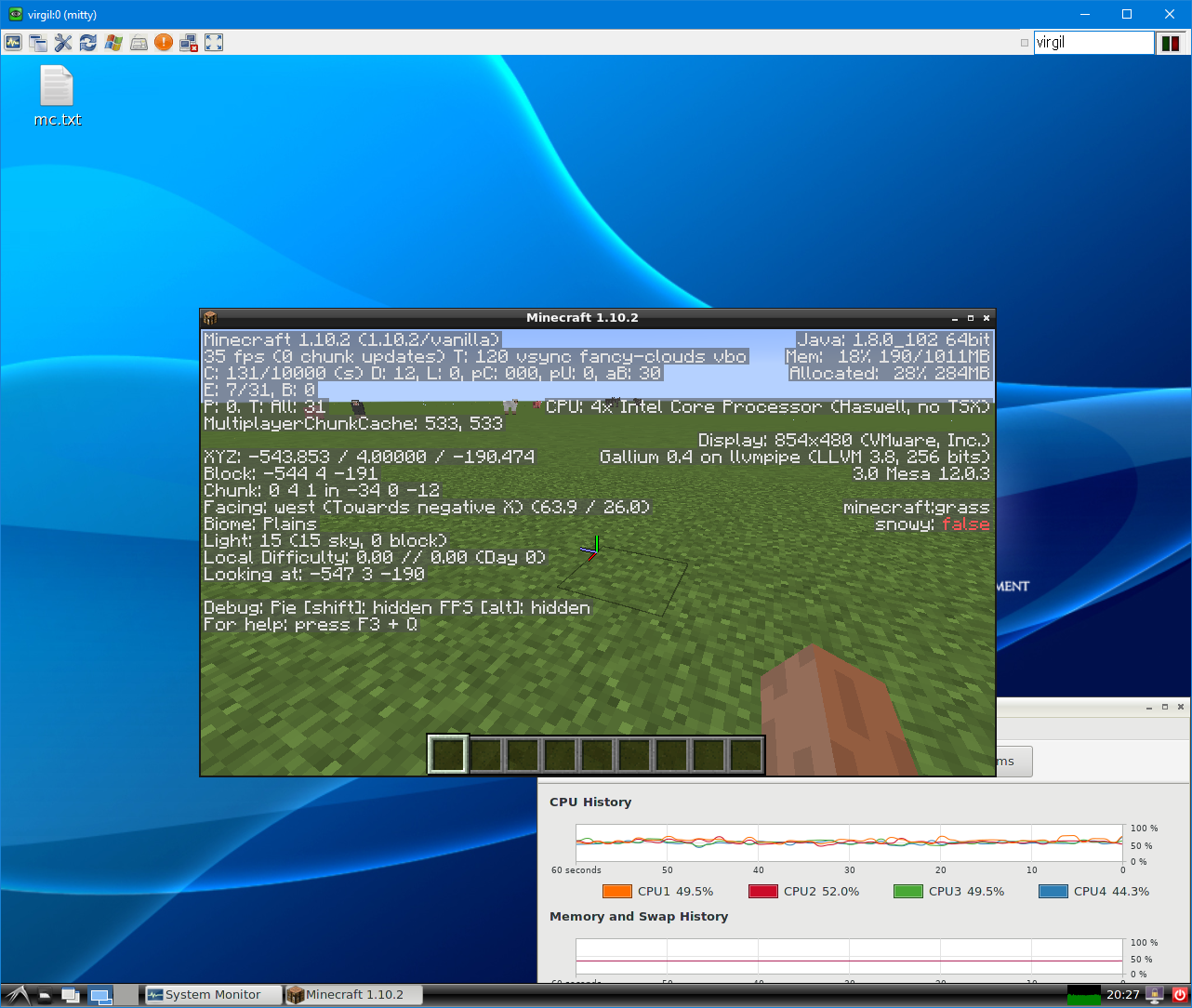Click the CPU4 blue color swatch
This screenshot has width=1192, height=1008.
(1053, 891)
